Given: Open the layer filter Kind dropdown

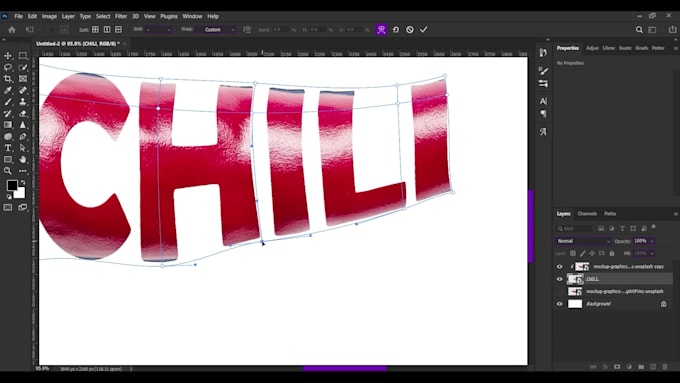Looking at the screenshot, I should [x=575, y=228].
